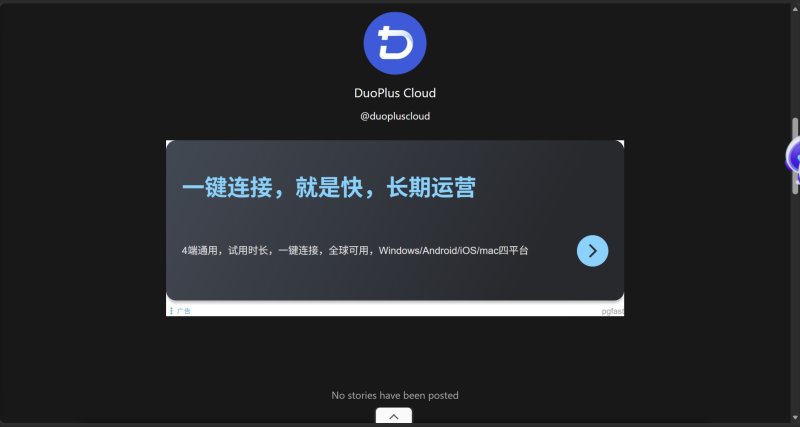The width and height of the screenshot is (800, 427).
Task: Open the ad options three-dot 广告 label
Action: click(x=180, y=311)
